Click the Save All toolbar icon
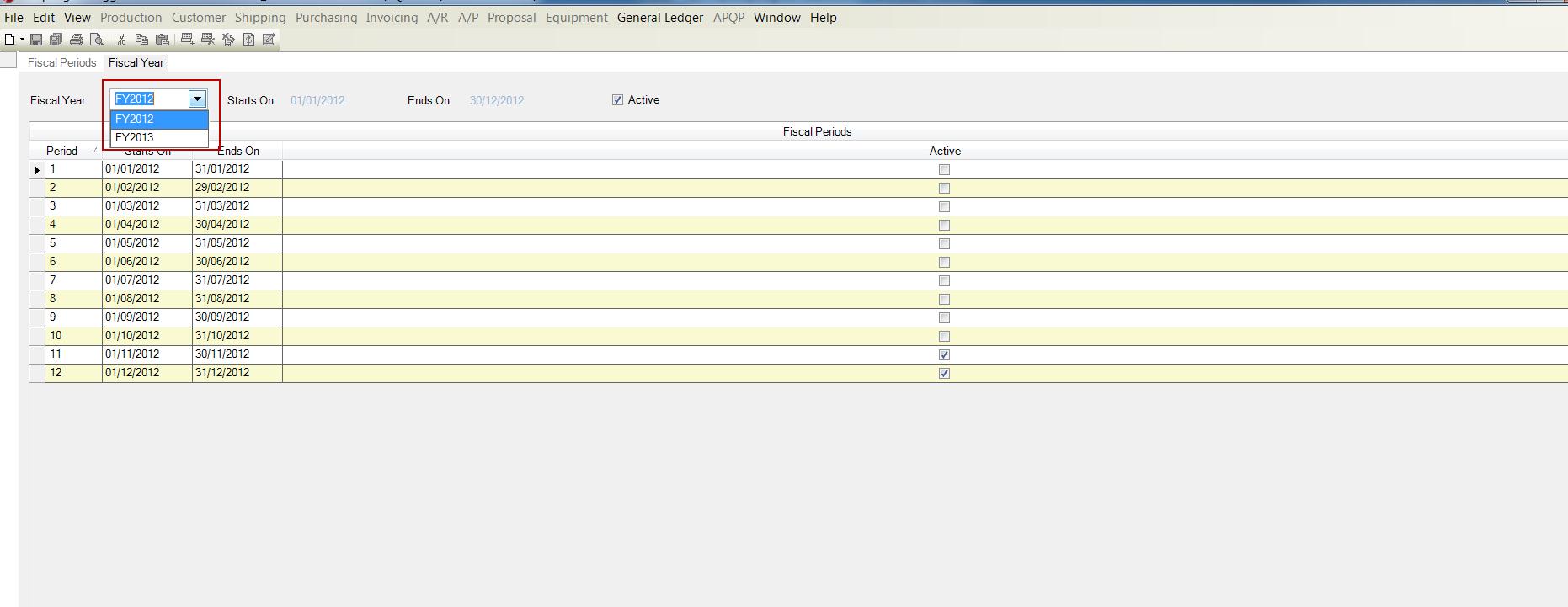 coord(56,40)
